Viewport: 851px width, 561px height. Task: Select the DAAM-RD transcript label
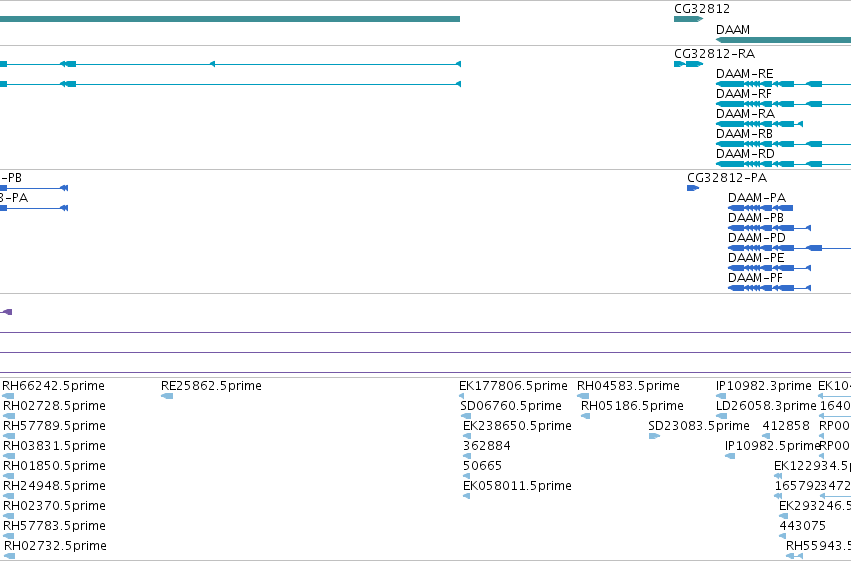[x=745, y=154]
